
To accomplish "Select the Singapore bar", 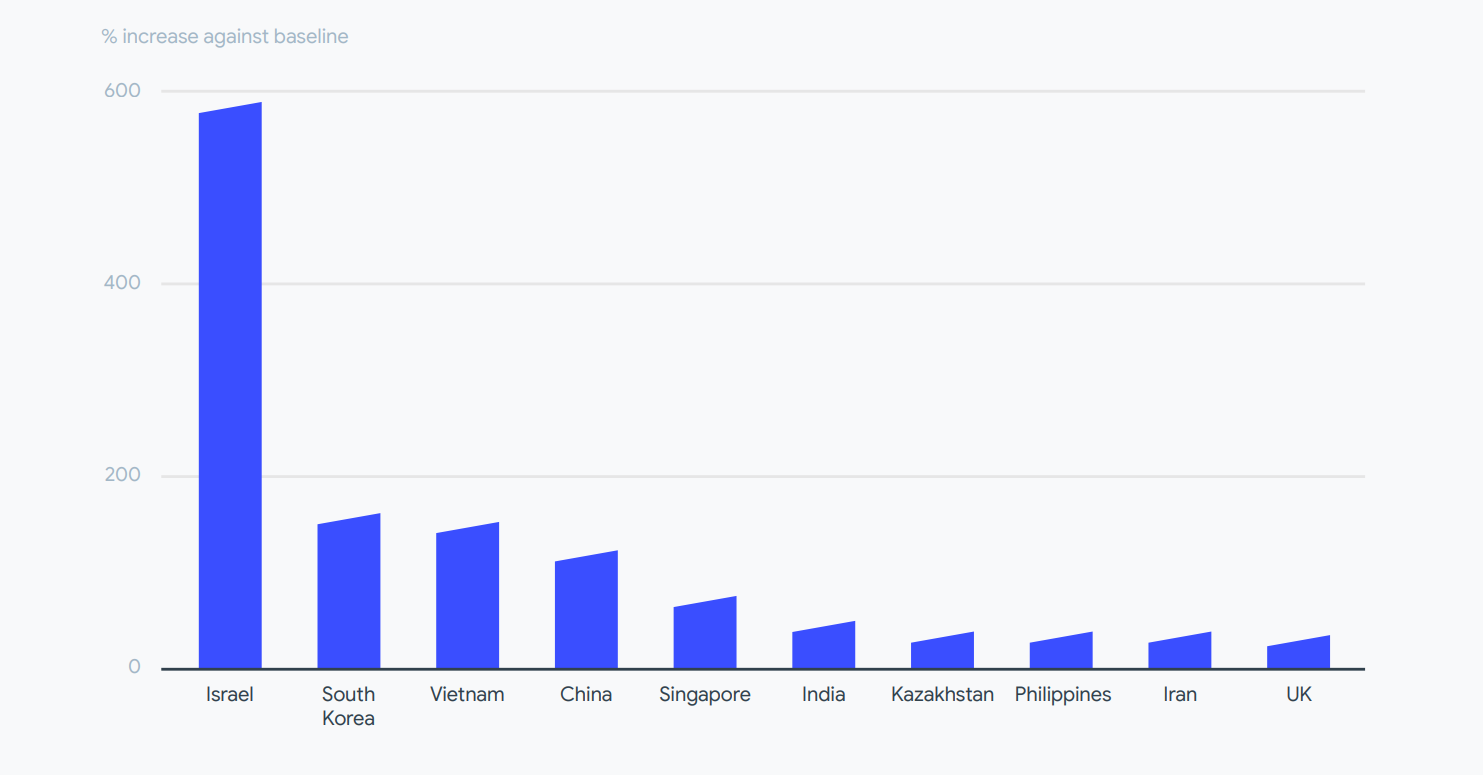I will (705, 636).
